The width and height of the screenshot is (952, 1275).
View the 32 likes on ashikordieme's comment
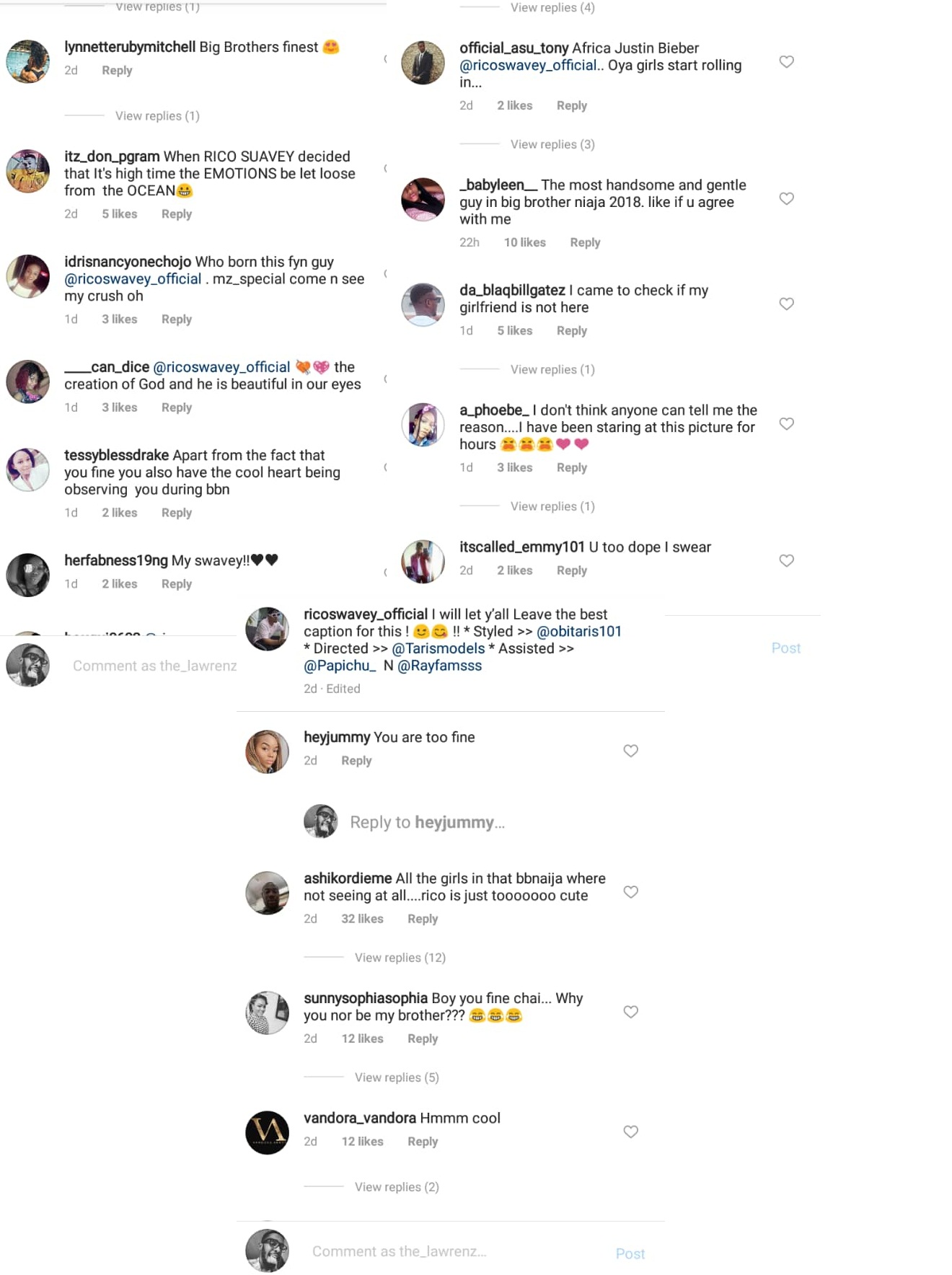tap(362, 919)
